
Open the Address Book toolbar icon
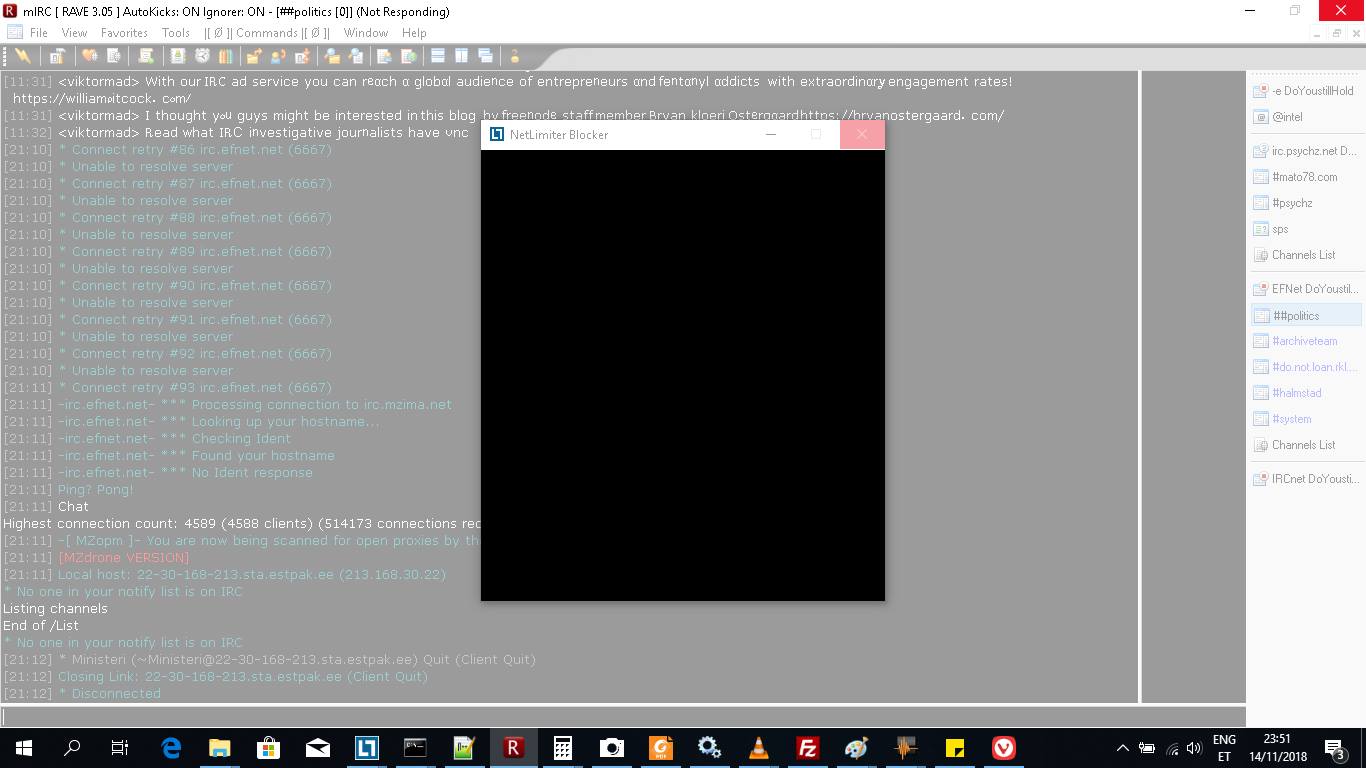[178, 56]
